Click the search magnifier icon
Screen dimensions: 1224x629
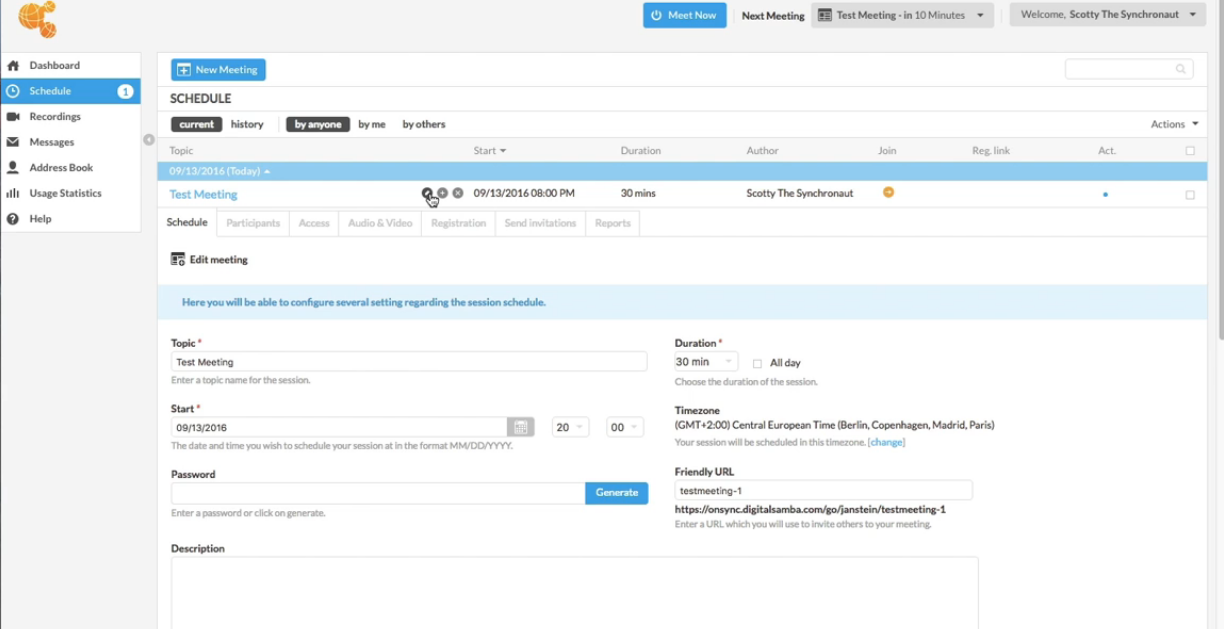[1181, 69]
